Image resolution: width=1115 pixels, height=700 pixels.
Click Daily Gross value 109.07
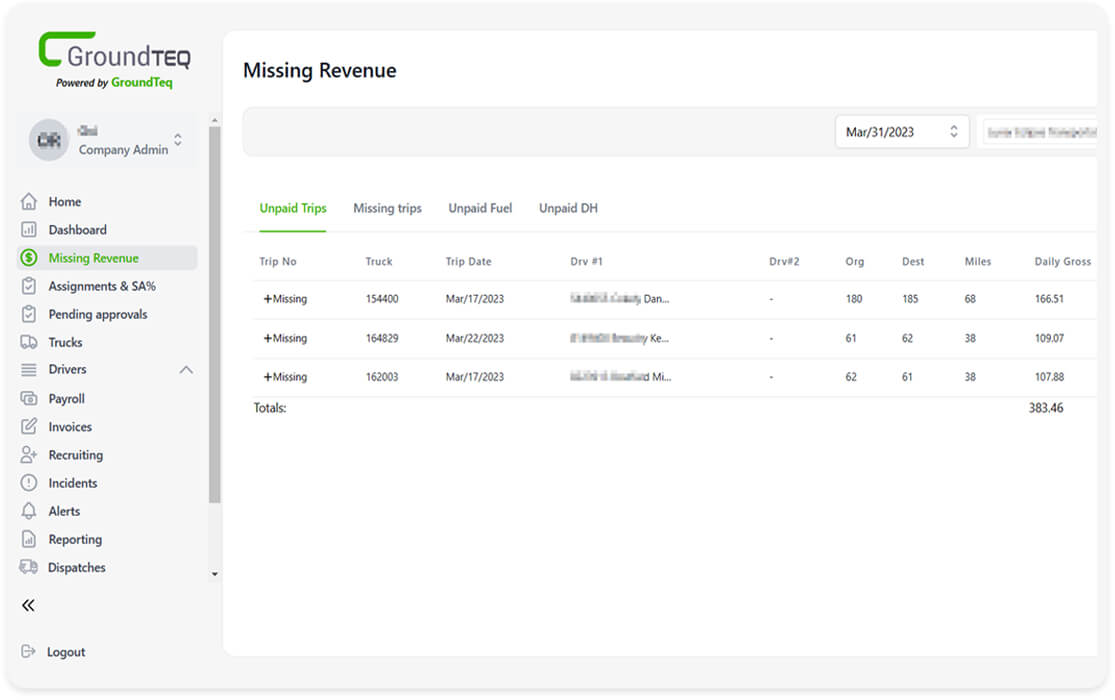click(1050, 339)
